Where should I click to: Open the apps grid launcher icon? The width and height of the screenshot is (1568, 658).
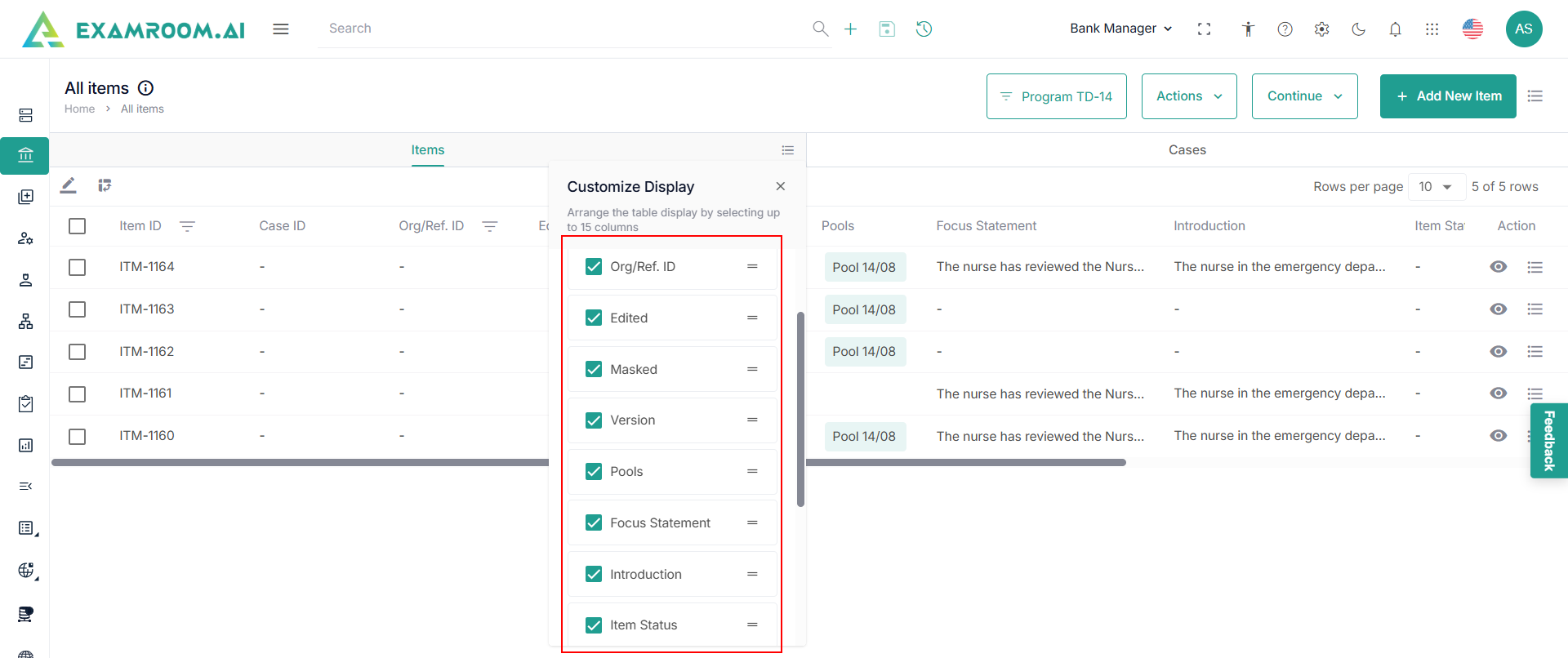point(1432,29)
